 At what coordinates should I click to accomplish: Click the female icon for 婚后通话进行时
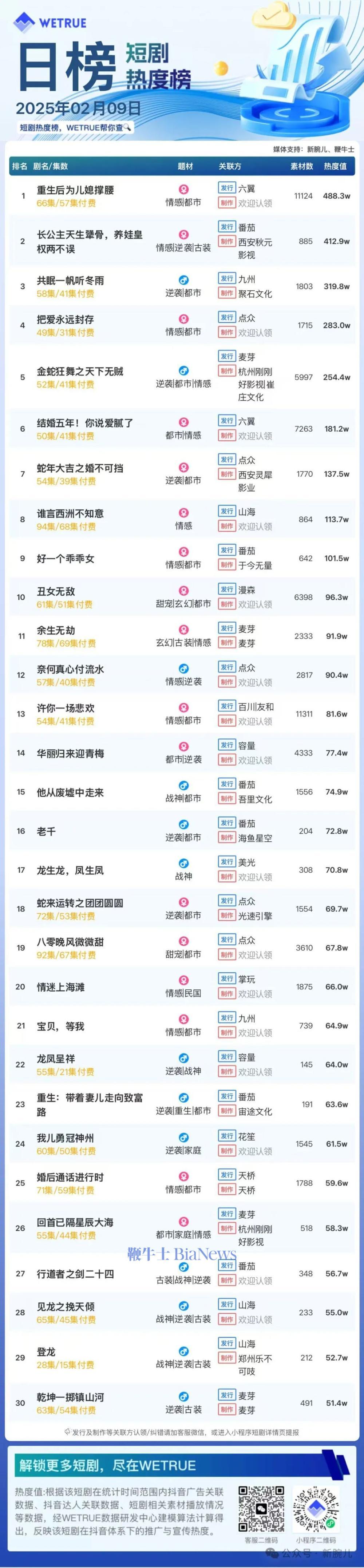point(183,1176)
